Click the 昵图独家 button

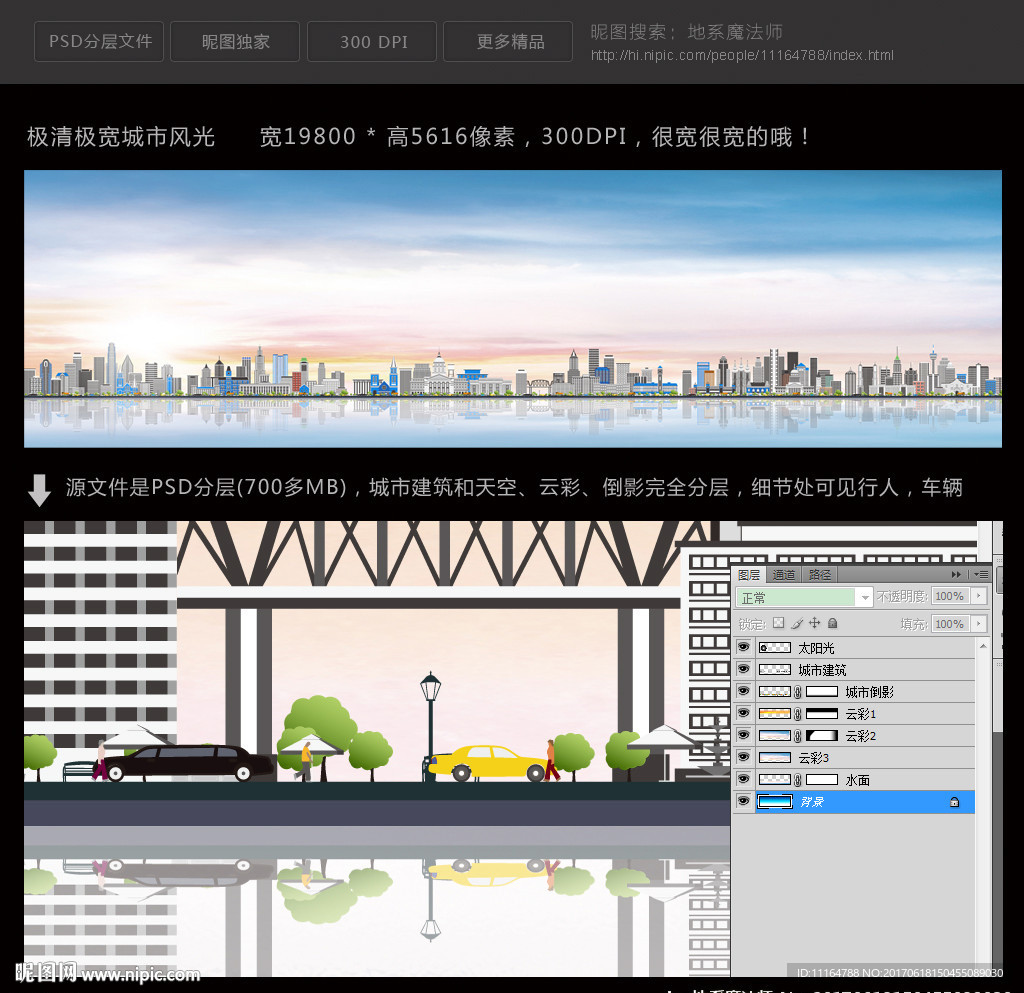[235, 41]
